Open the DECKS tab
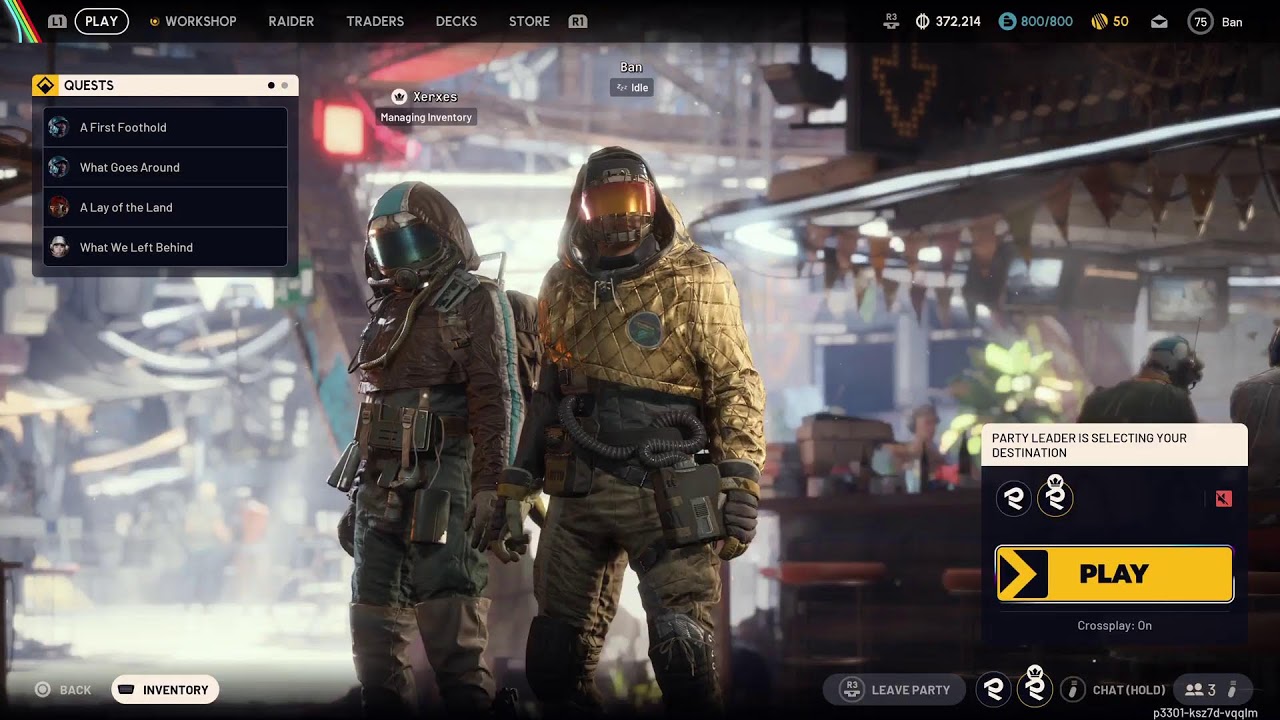 (456, 21)
